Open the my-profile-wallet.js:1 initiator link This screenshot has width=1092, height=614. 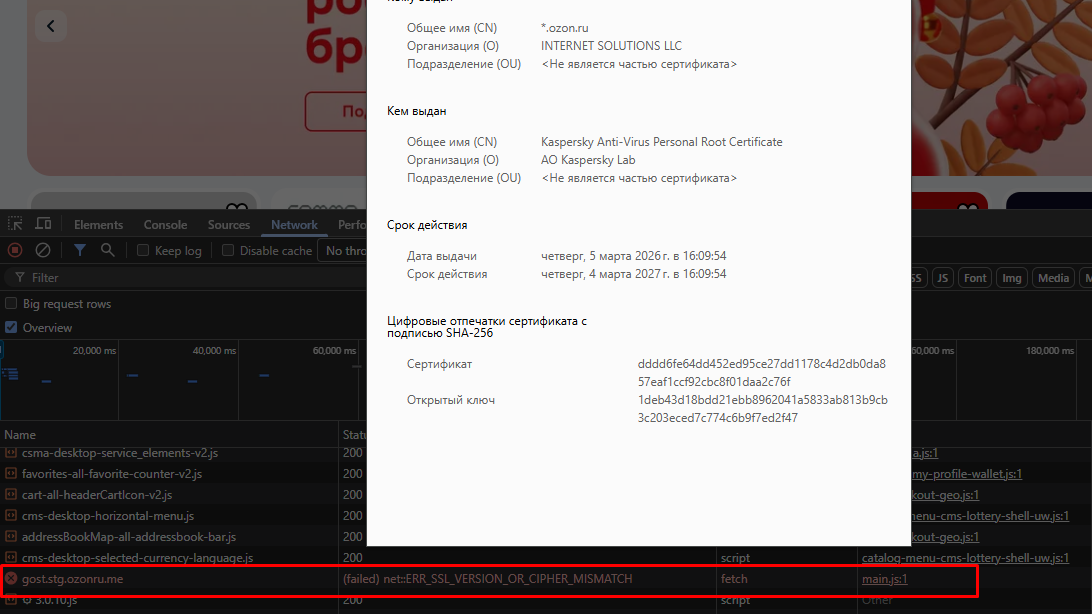click(967, 474)
